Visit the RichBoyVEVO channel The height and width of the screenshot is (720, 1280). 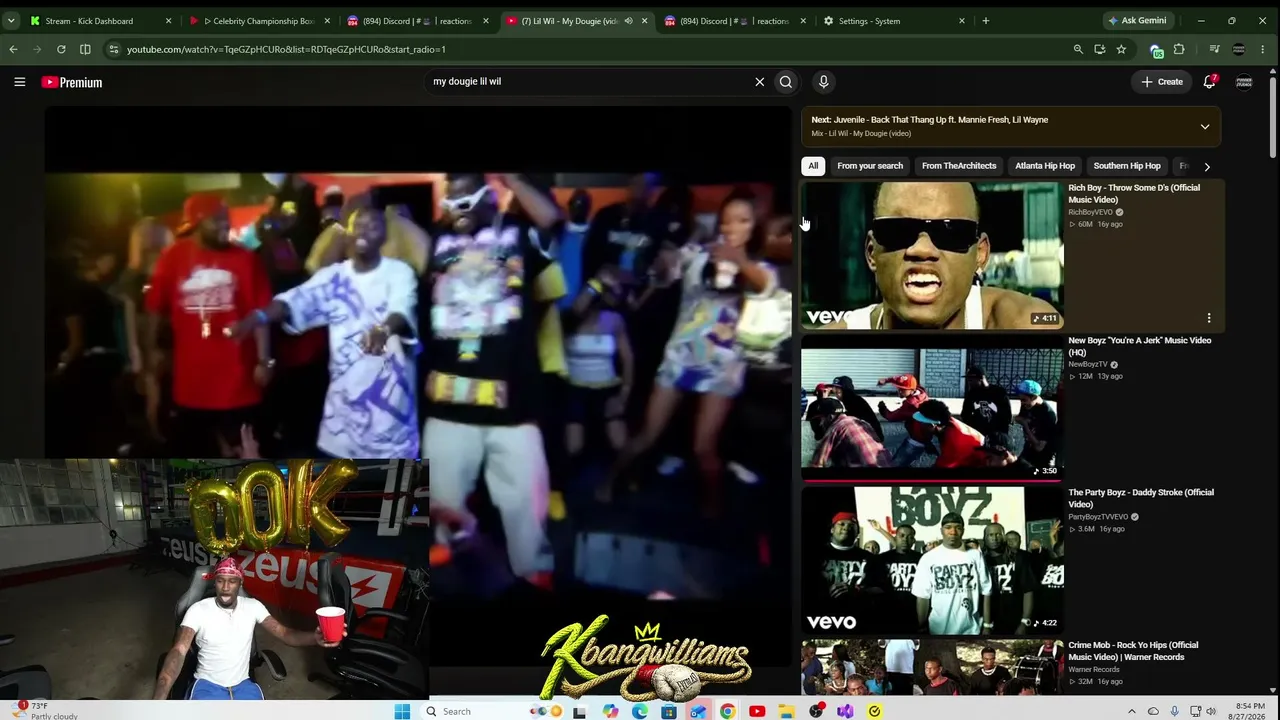pos(1090,212)
